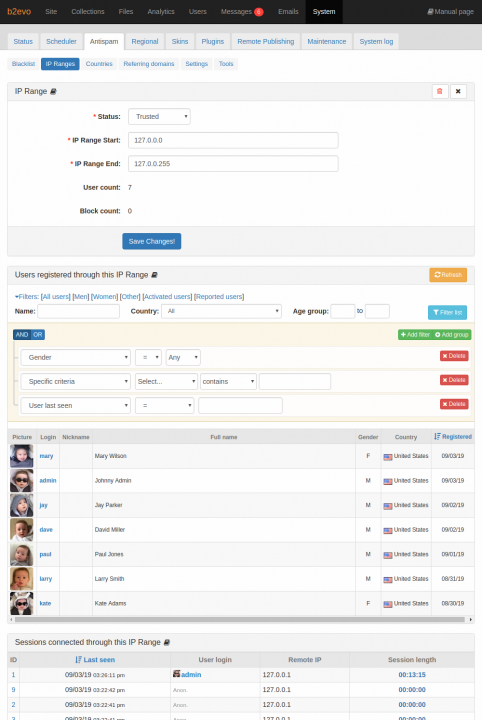The image size is (482, 720).
Task: Open the Referring domains sub-tab
Action: pos(149,64)
